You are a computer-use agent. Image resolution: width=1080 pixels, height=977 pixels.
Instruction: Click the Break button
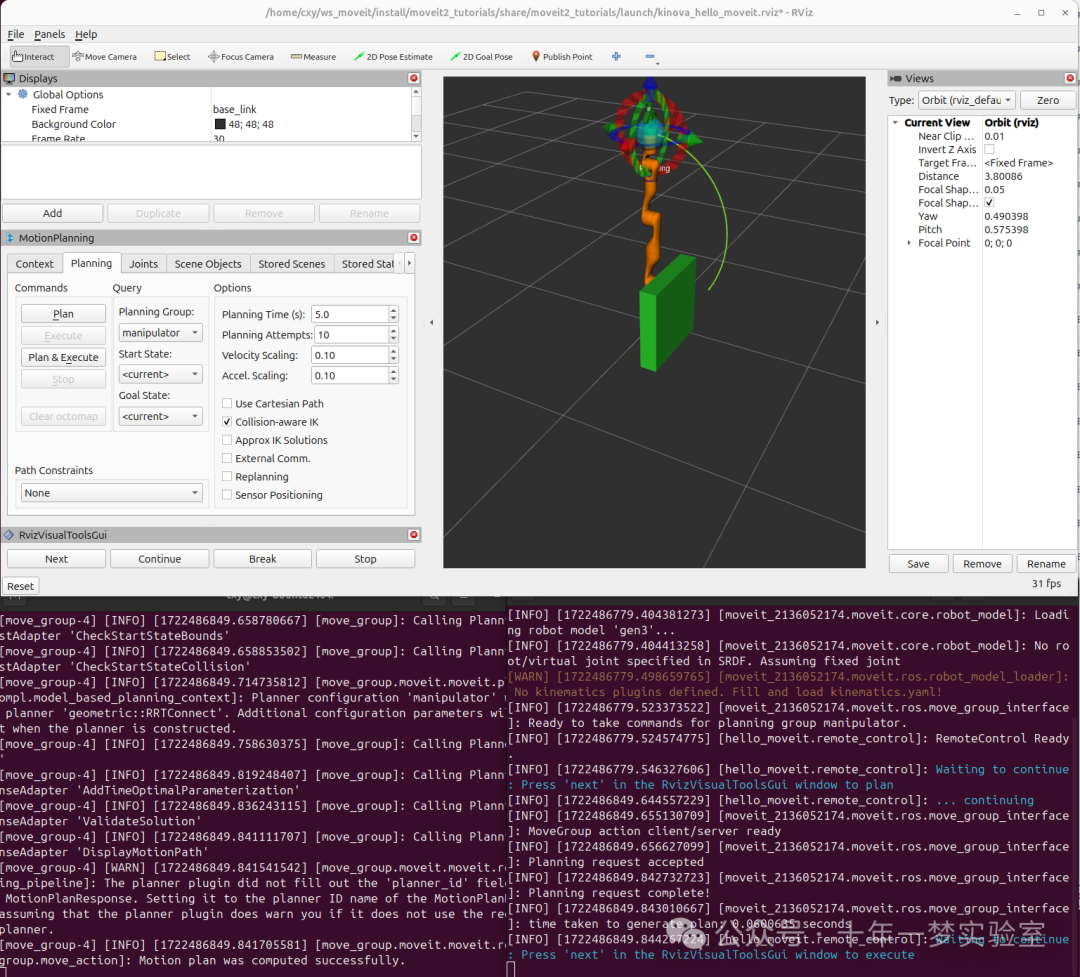tap(262, 559)
